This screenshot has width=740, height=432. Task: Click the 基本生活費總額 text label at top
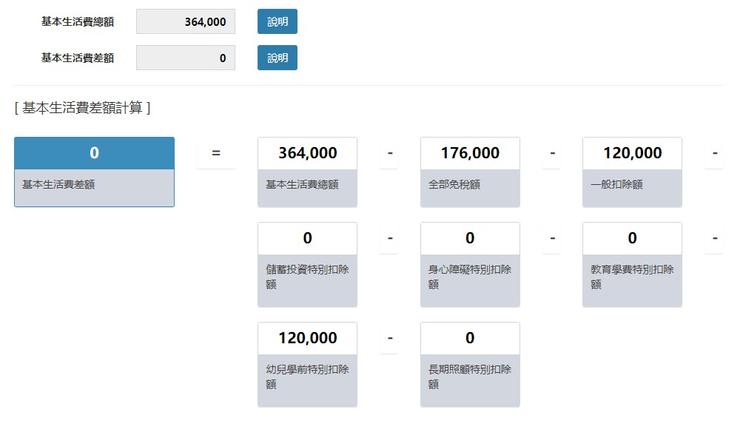coord(77,21)
